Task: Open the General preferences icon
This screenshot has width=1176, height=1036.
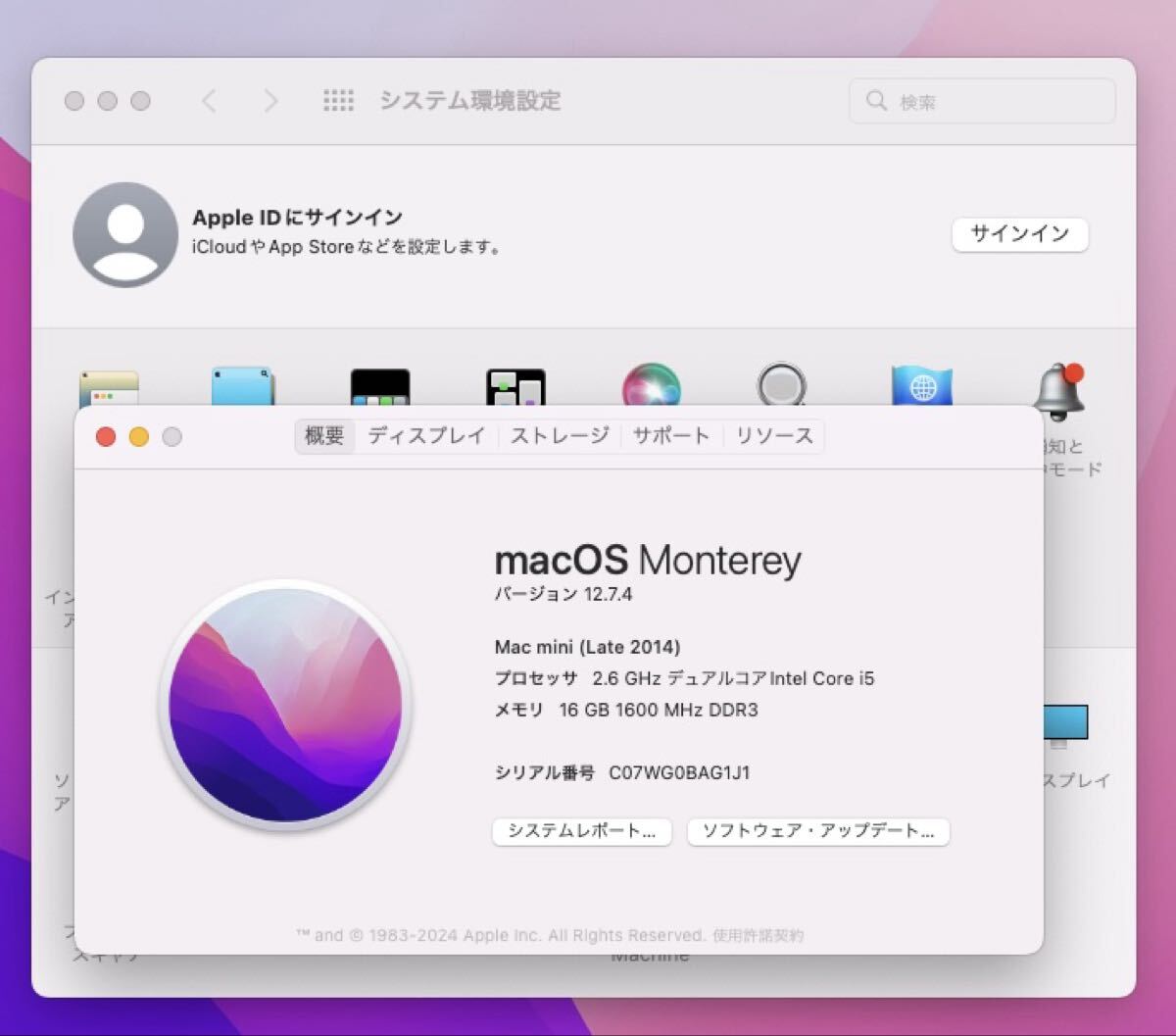Action: pyautogui.click(x=109, y=388)
